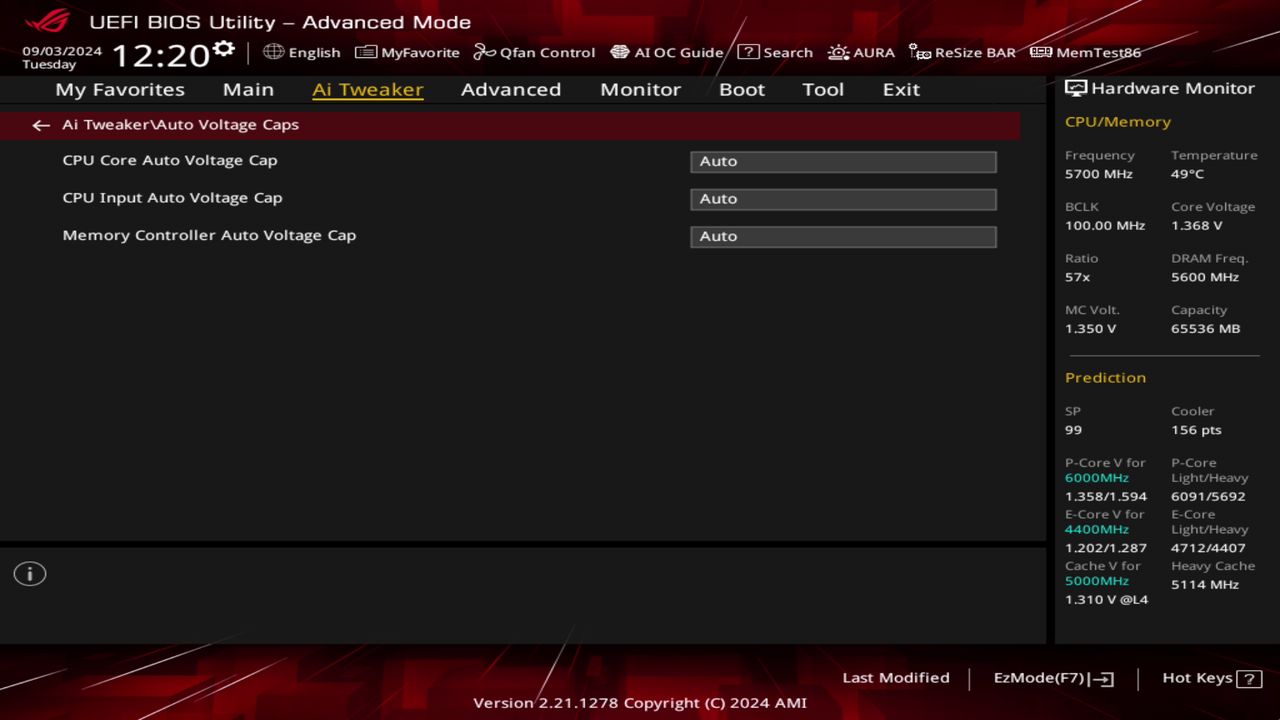Click the 12:20 clock time
This screenshot has height=720, width=1280.
coord(161,55)
